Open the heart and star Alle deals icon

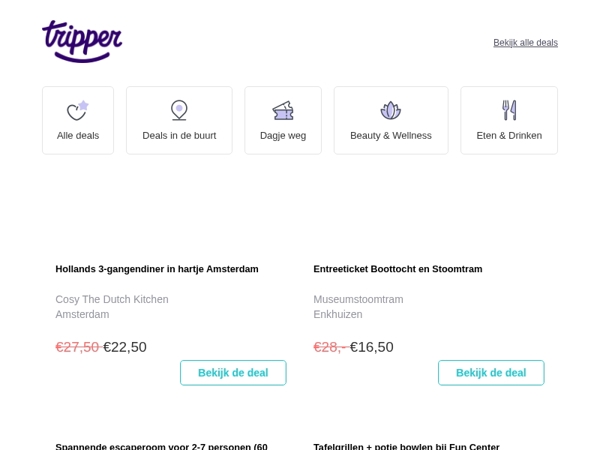tap(78, 110)
